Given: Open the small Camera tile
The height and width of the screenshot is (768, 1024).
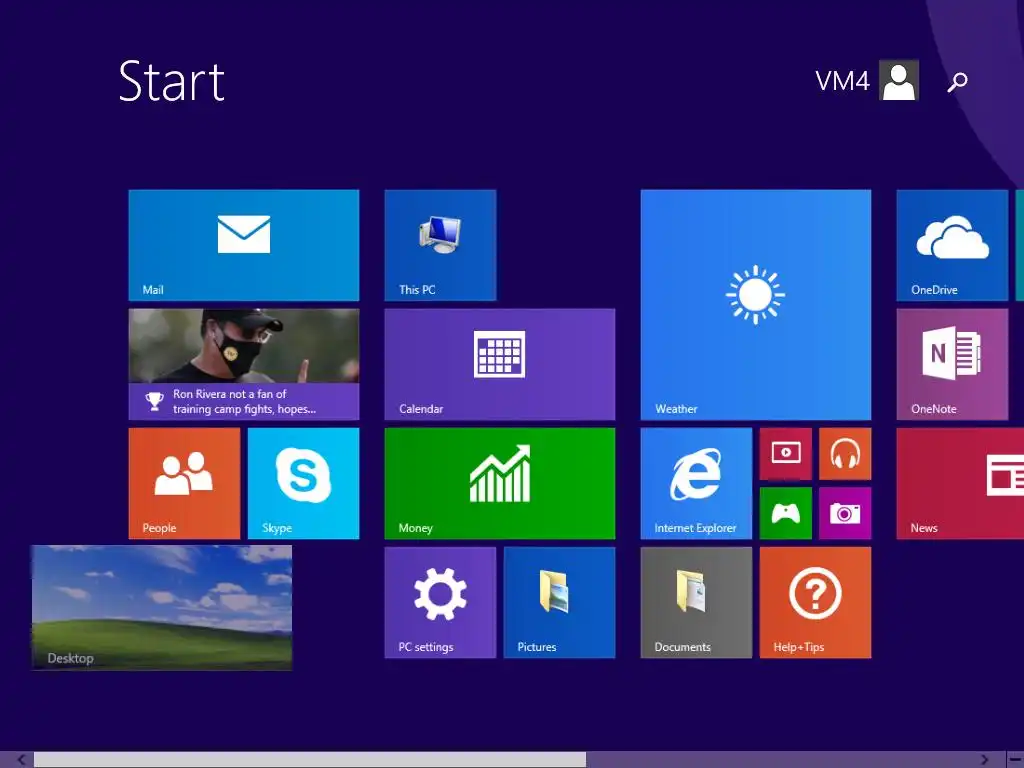Looking at the screenshot, I should [x=845, y=513].
